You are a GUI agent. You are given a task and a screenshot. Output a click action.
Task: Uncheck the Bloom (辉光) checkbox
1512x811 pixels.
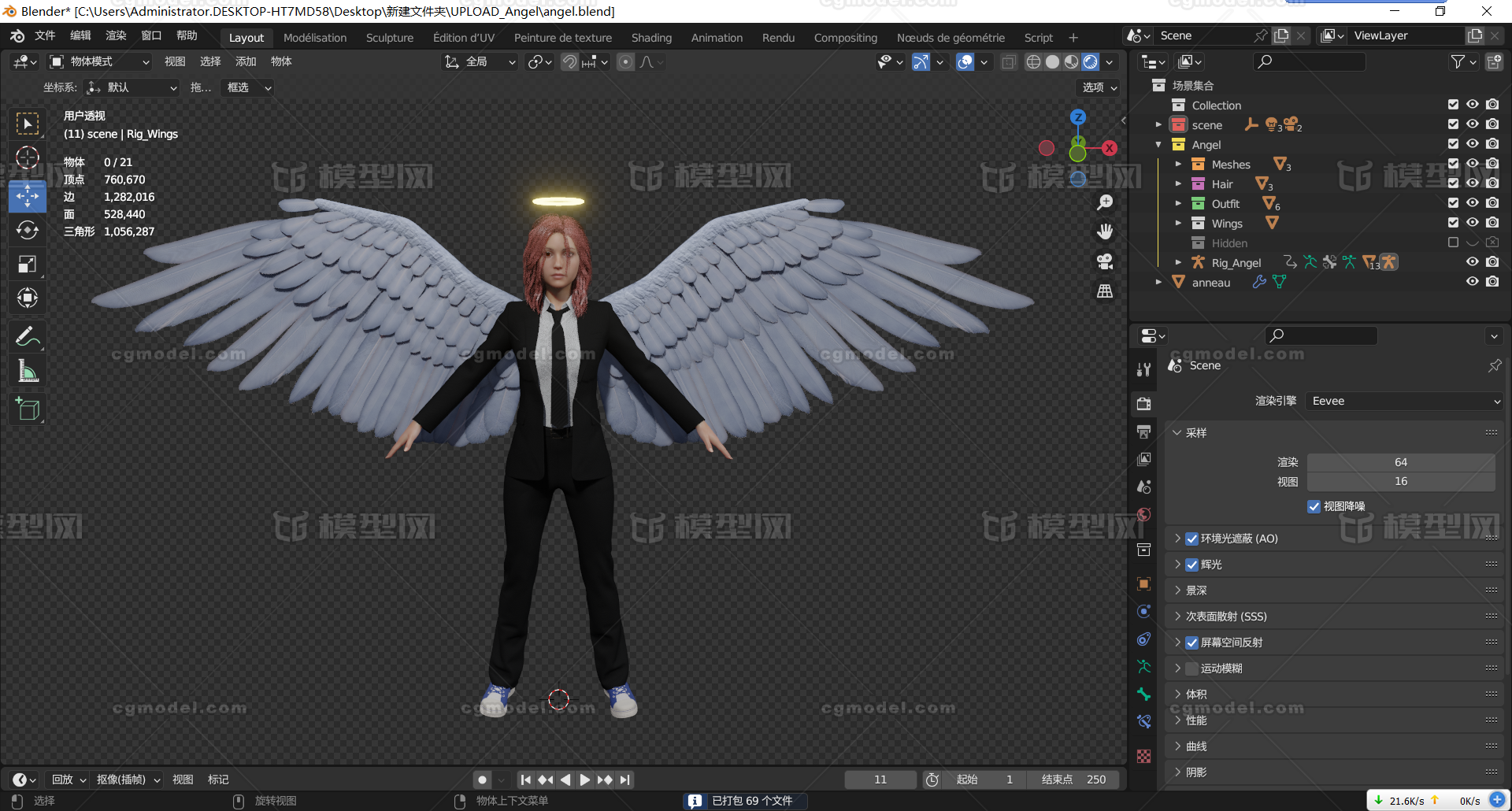1192,565
